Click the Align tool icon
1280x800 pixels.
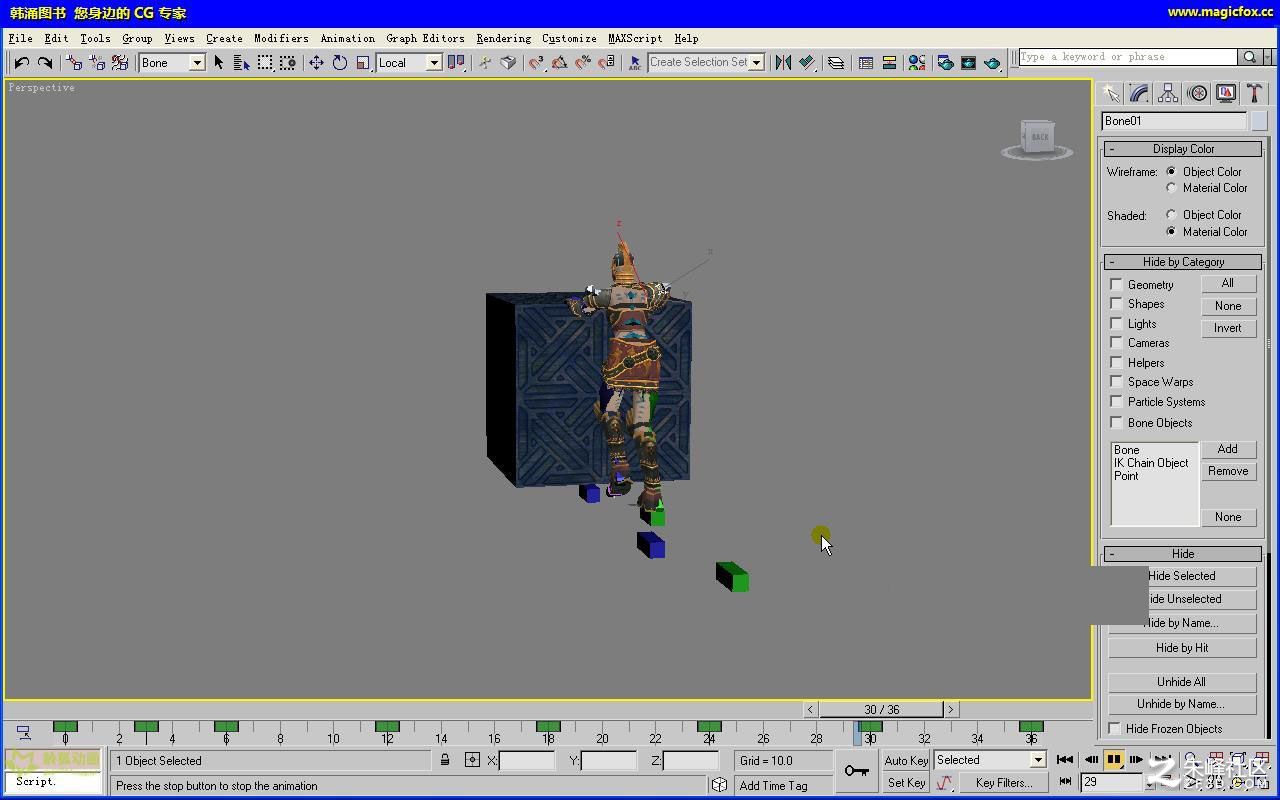coord(807,62)
